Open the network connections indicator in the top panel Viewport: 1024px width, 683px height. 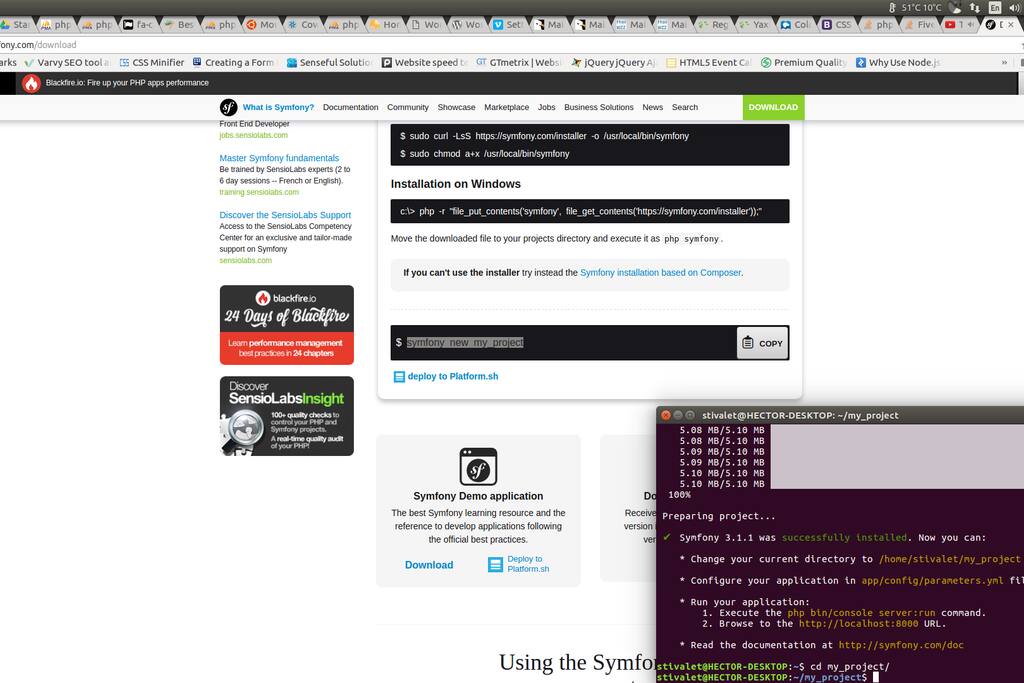click(x=975, y=7)
